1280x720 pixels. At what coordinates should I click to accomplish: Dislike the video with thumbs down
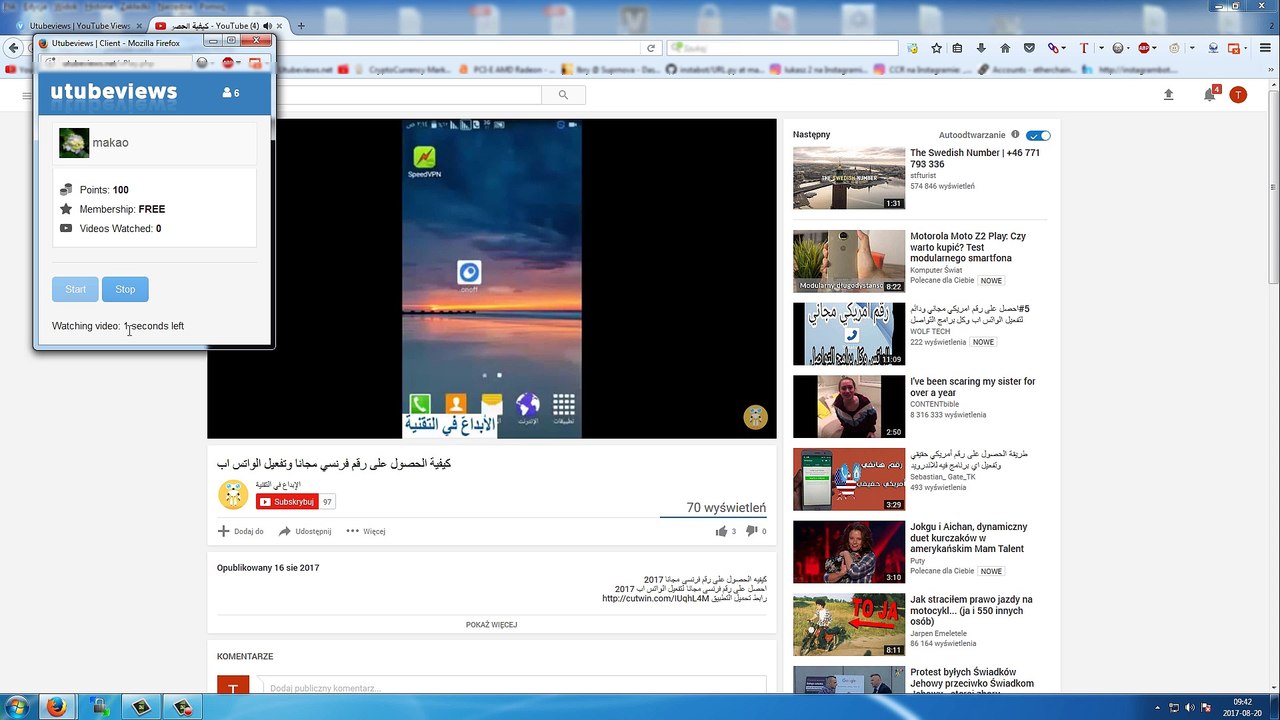752,531
